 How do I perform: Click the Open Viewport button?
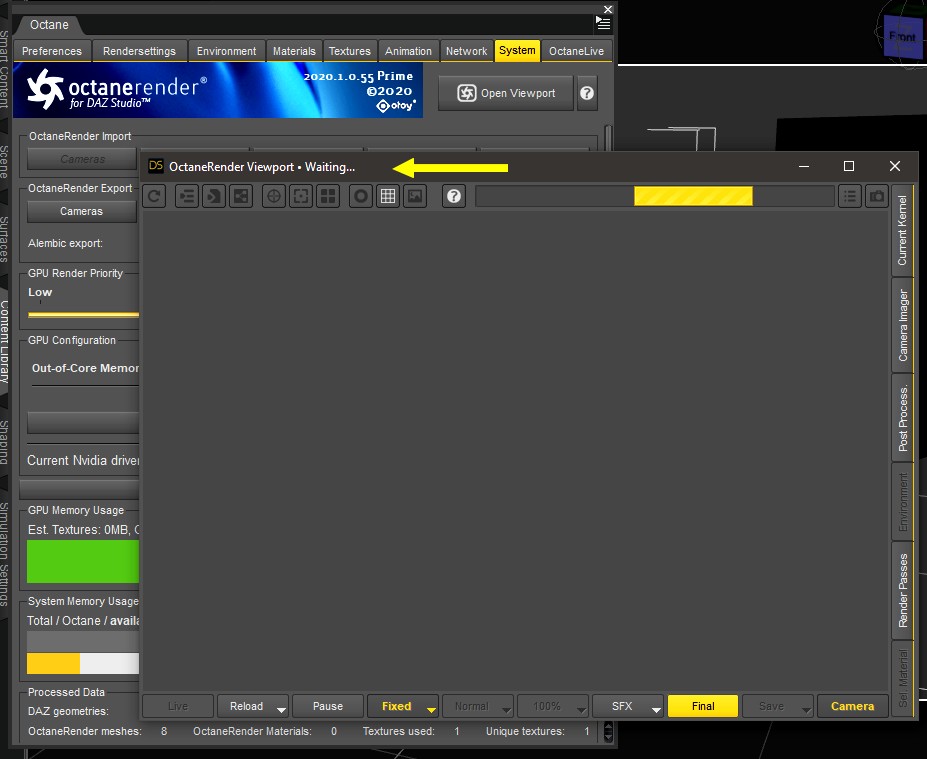(x=506, y=93)
